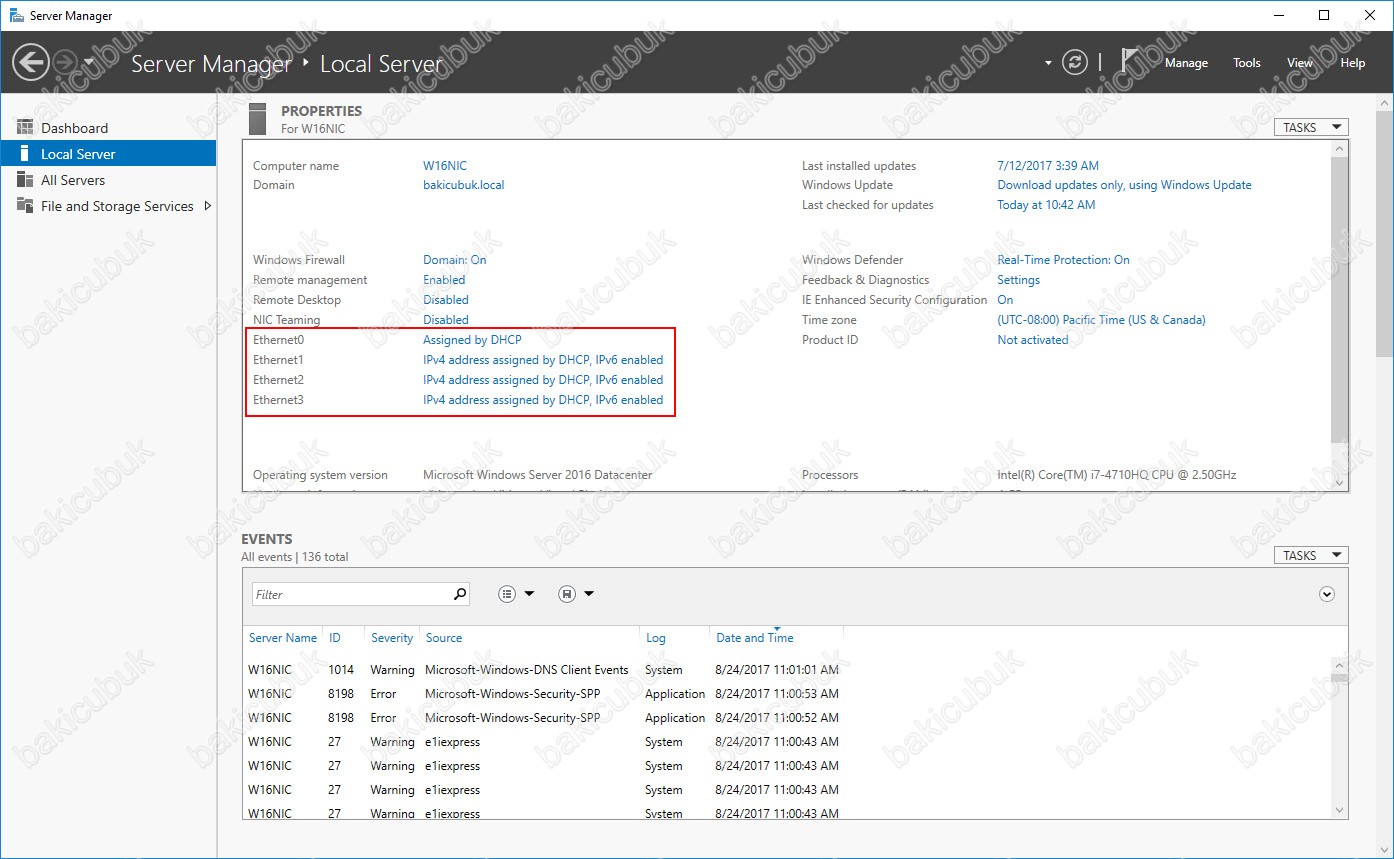
Task: Expand File and Storage Services arrow
Action: click(x=207, y=206)
